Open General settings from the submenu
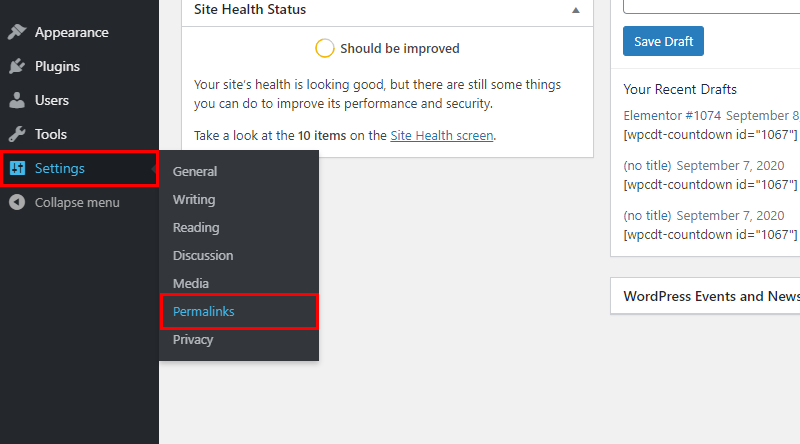Viewport: 800px width, 444px height. point(195,171)
